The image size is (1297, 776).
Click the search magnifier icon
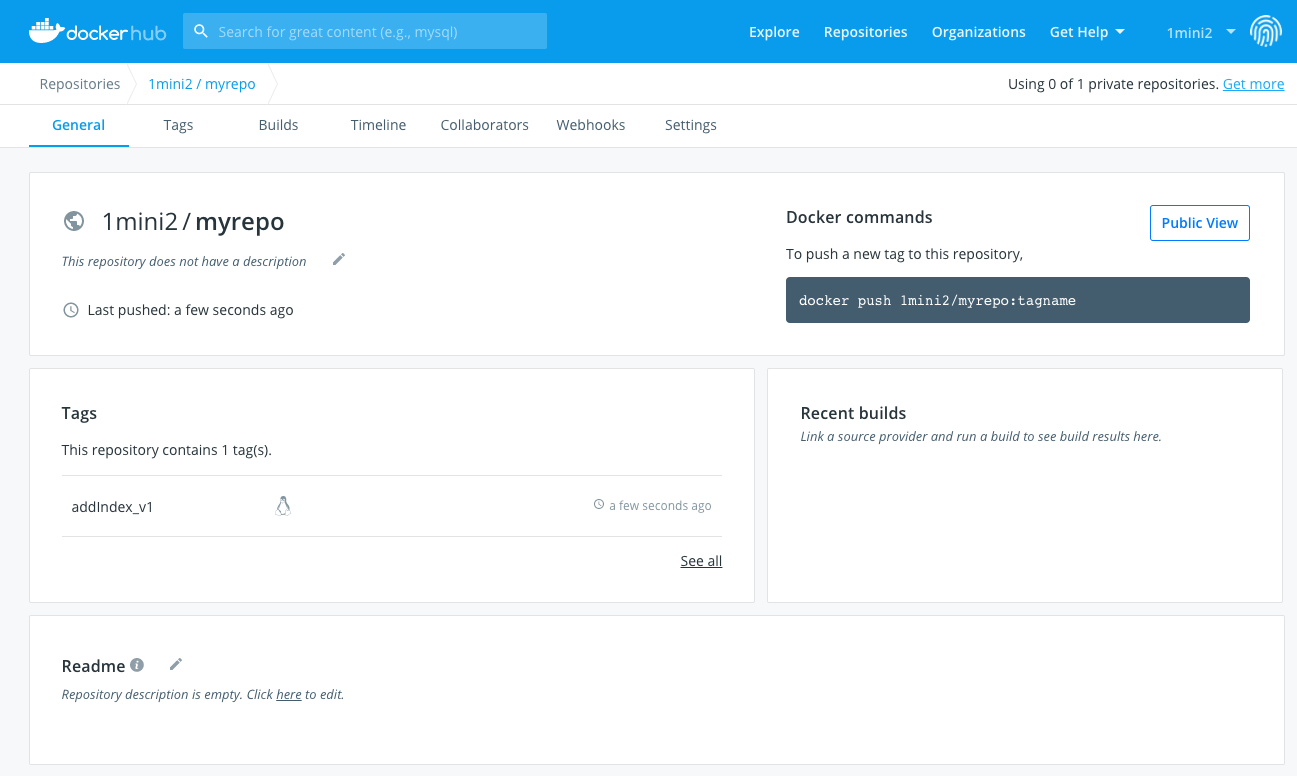click(201, 31)
